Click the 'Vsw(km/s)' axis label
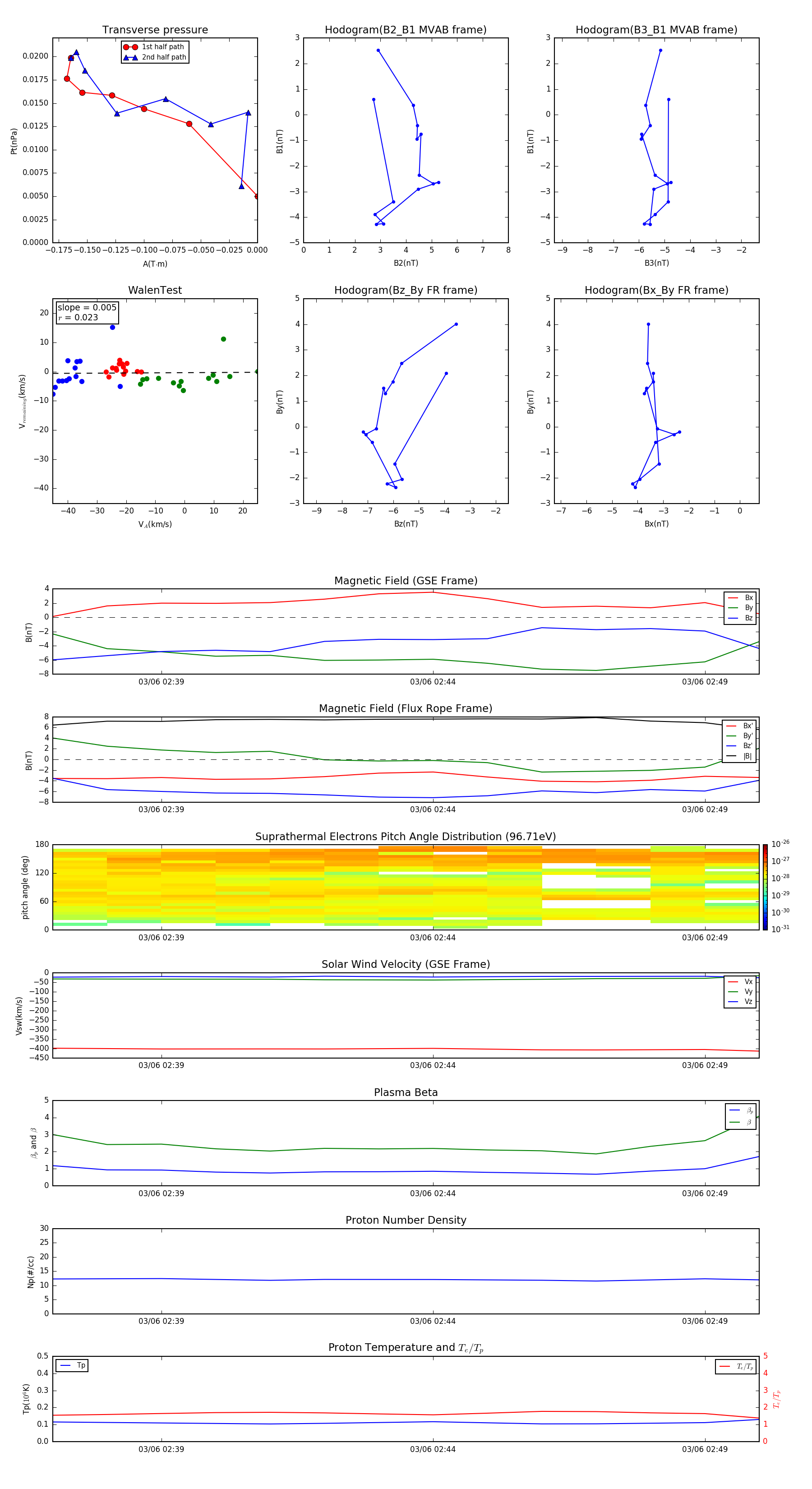The height and width of the screenshot is (1489, 812). pos(19,1016)
